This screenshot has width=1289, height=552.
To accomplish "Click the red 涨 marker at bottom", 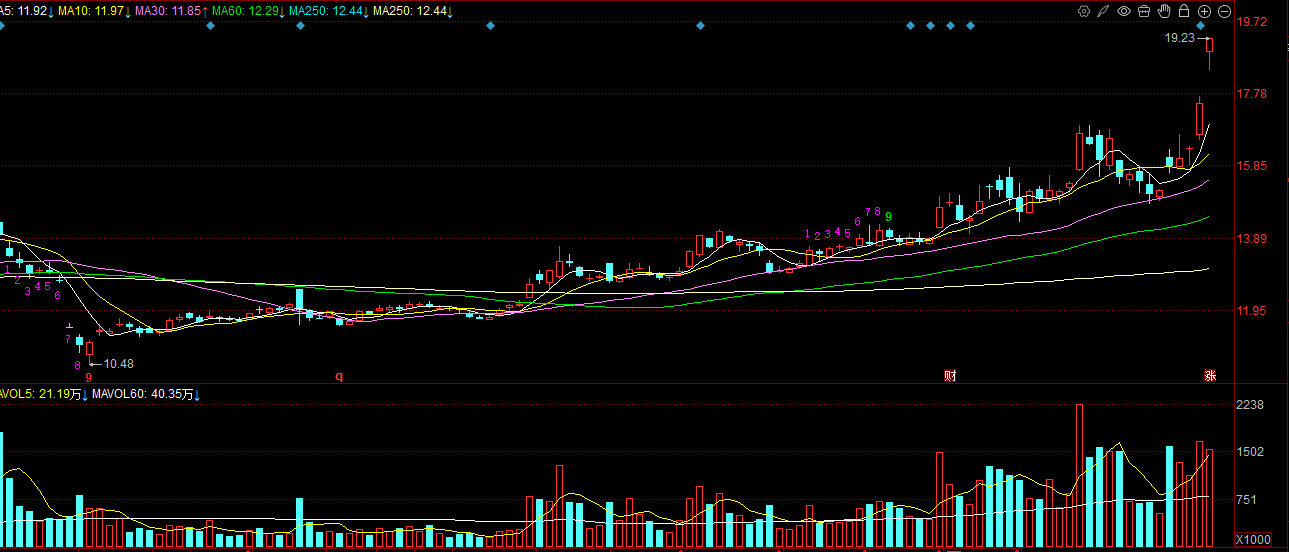I will click(x=1209, y=376).
